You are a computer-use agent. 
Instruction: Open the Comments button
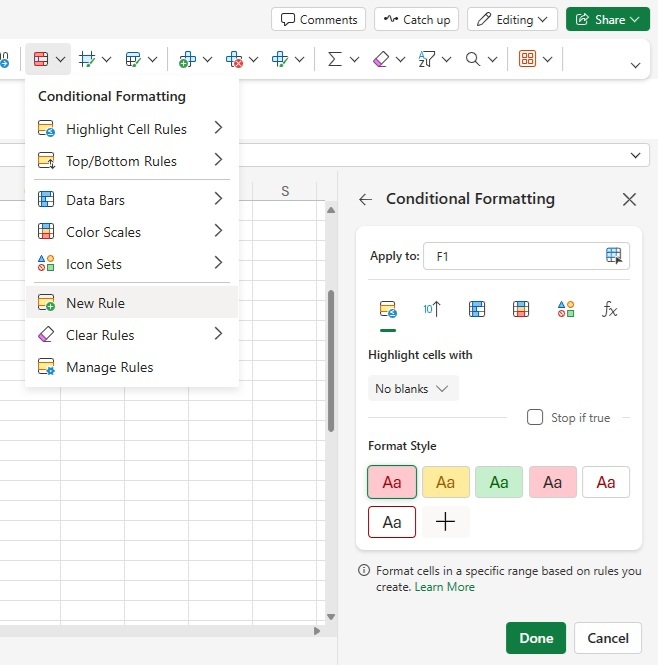319,20
